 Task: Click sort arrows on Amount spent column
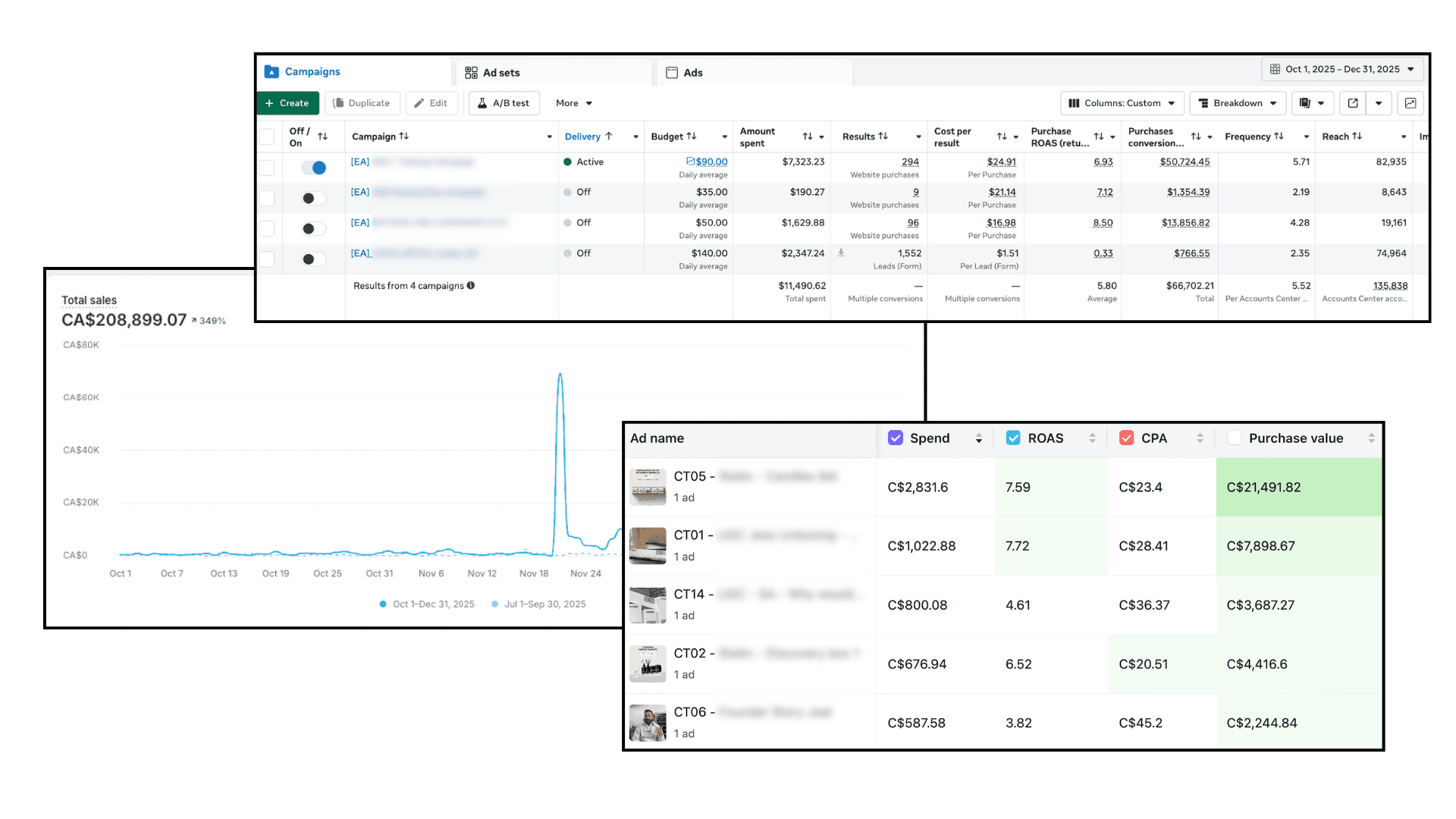pos(808,136)
